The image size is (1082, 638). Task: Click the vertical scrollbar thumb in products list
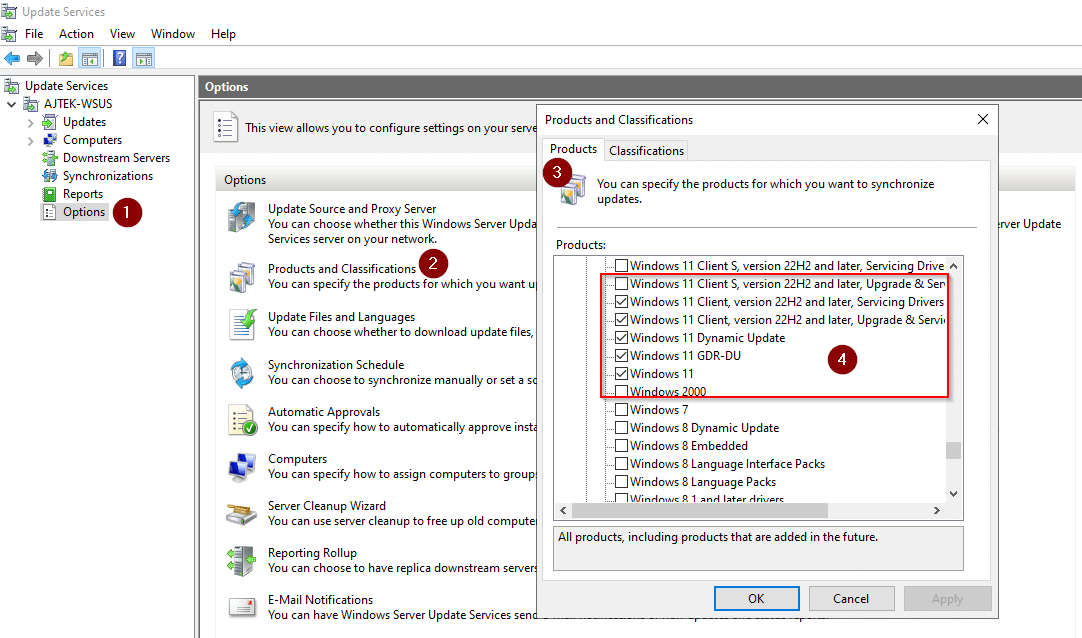(954, 450)
